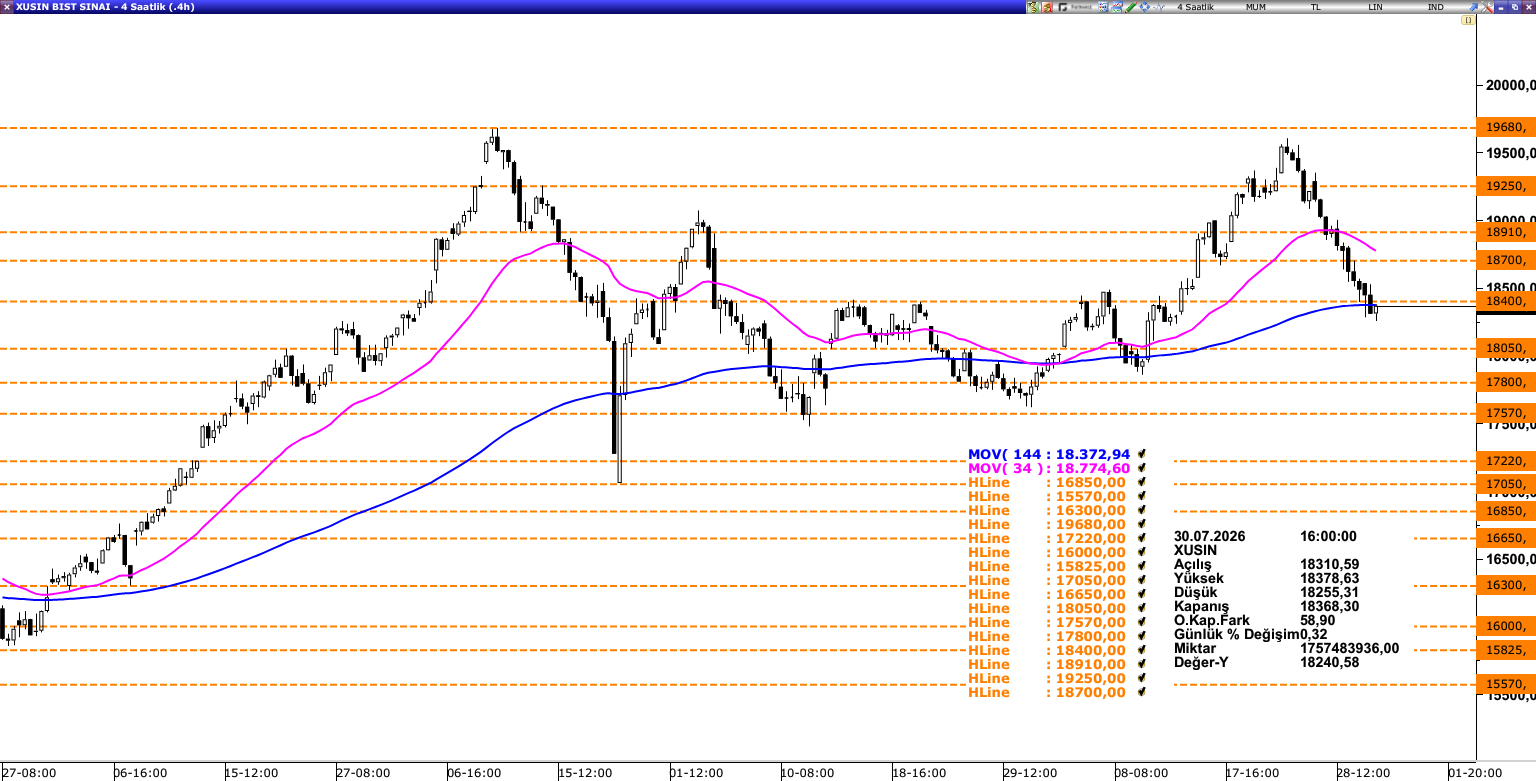Open the 4 Saatlik timeframe dropdown
The width and height of the screenshot is (1536, 781).
(1195, 7)
